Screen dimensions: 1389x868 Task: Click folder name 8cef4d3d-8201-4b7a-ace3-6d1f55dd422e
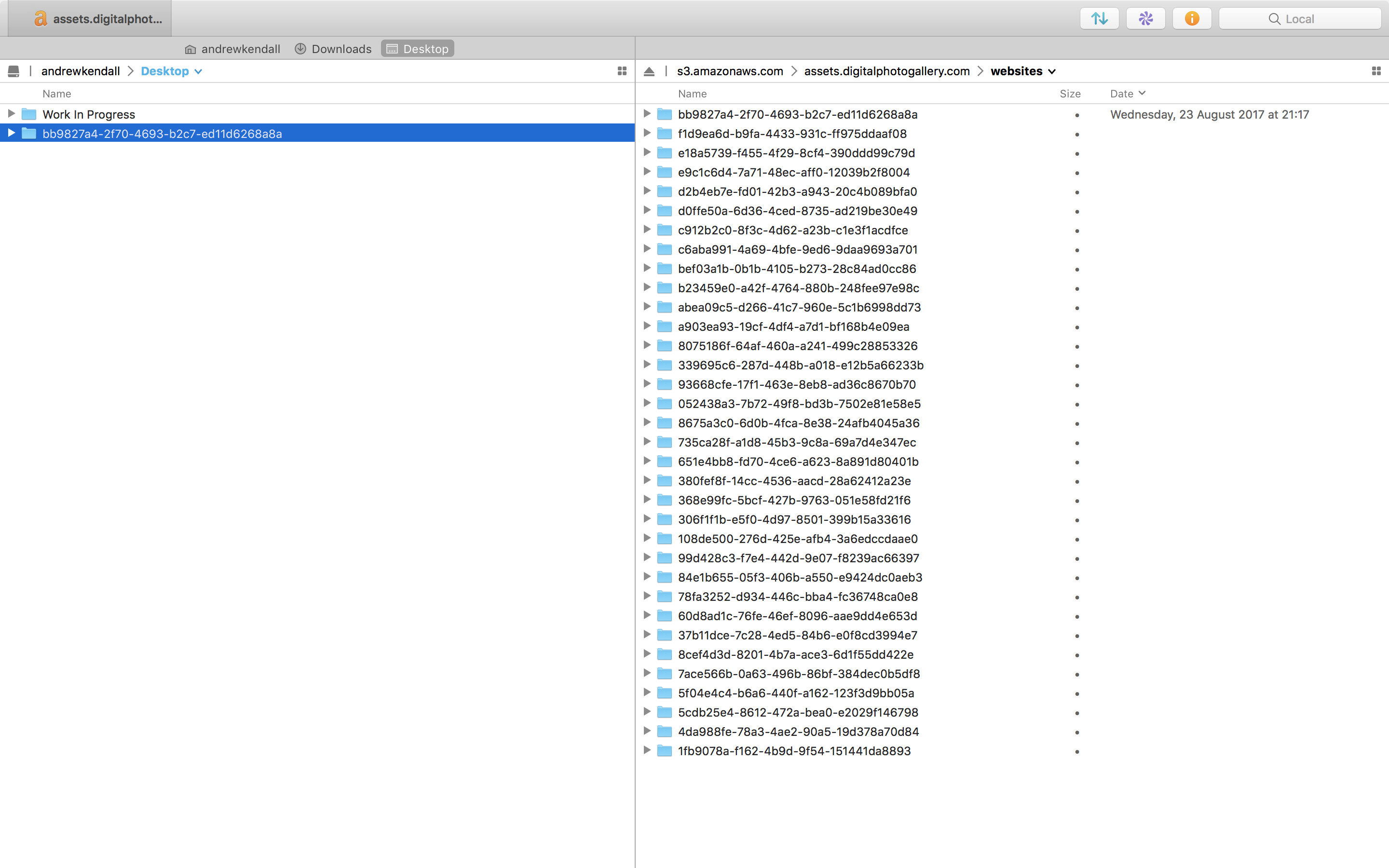795,654
